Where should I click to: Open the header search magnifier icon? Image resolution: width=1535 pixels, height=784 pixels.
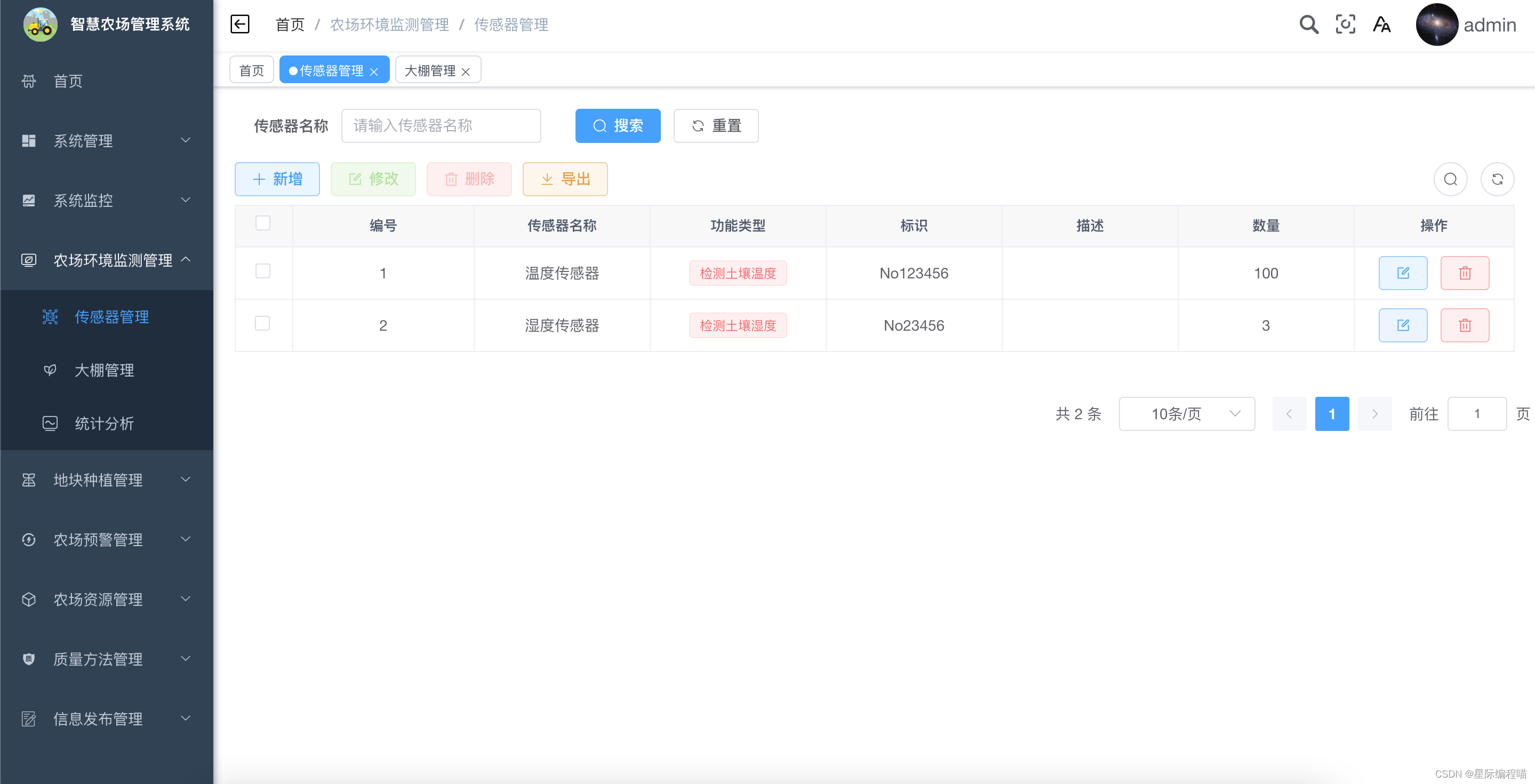coord(1308,25)
